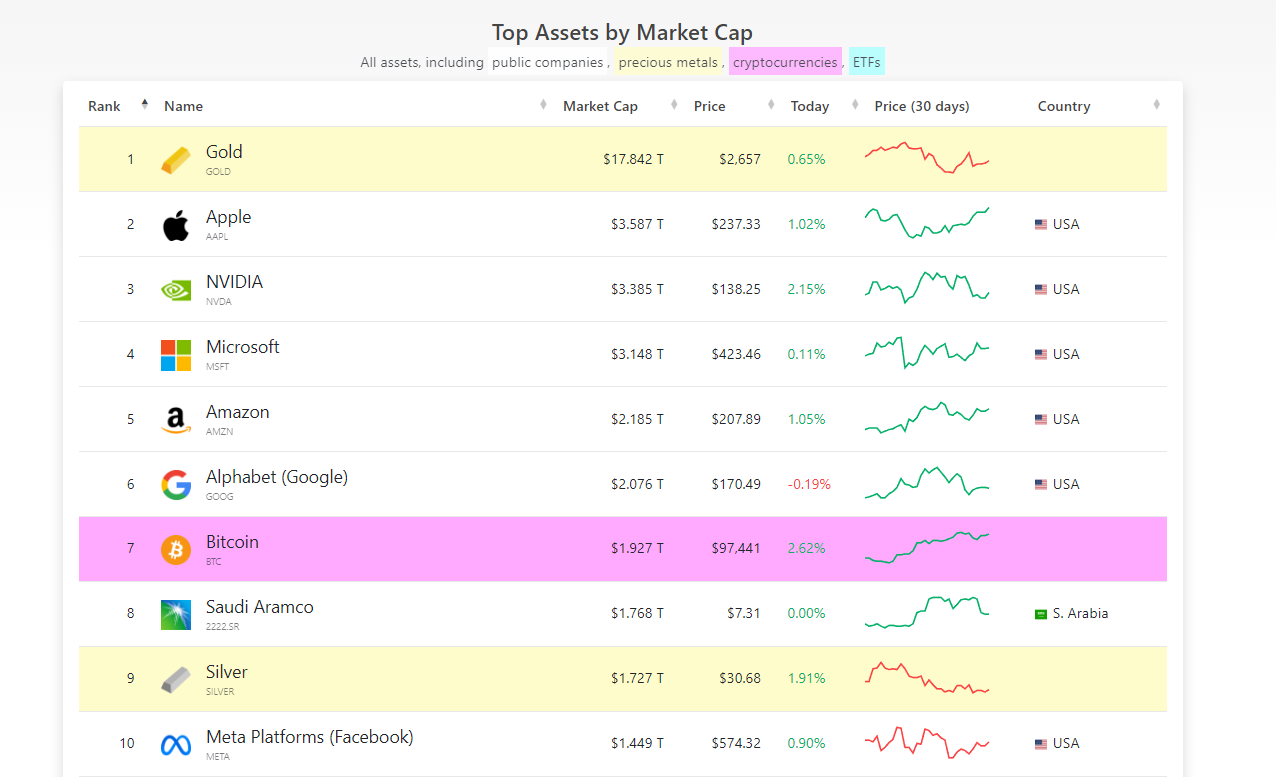
Task: Click the Gold bar icon
Action: point(175,160)
